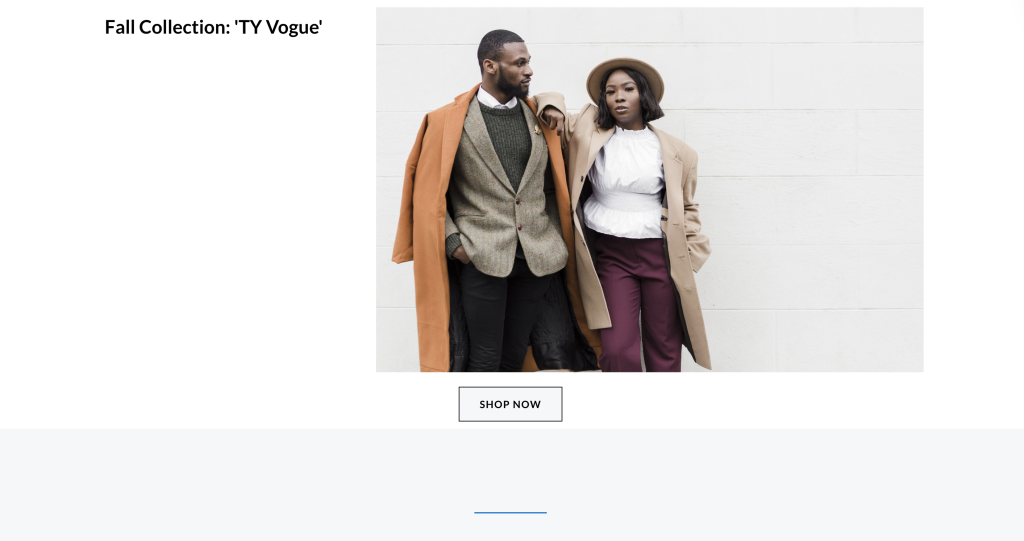The image size is (1024, 541).
Task: Open the fall collection couple photo
Action: coord(649,189)
